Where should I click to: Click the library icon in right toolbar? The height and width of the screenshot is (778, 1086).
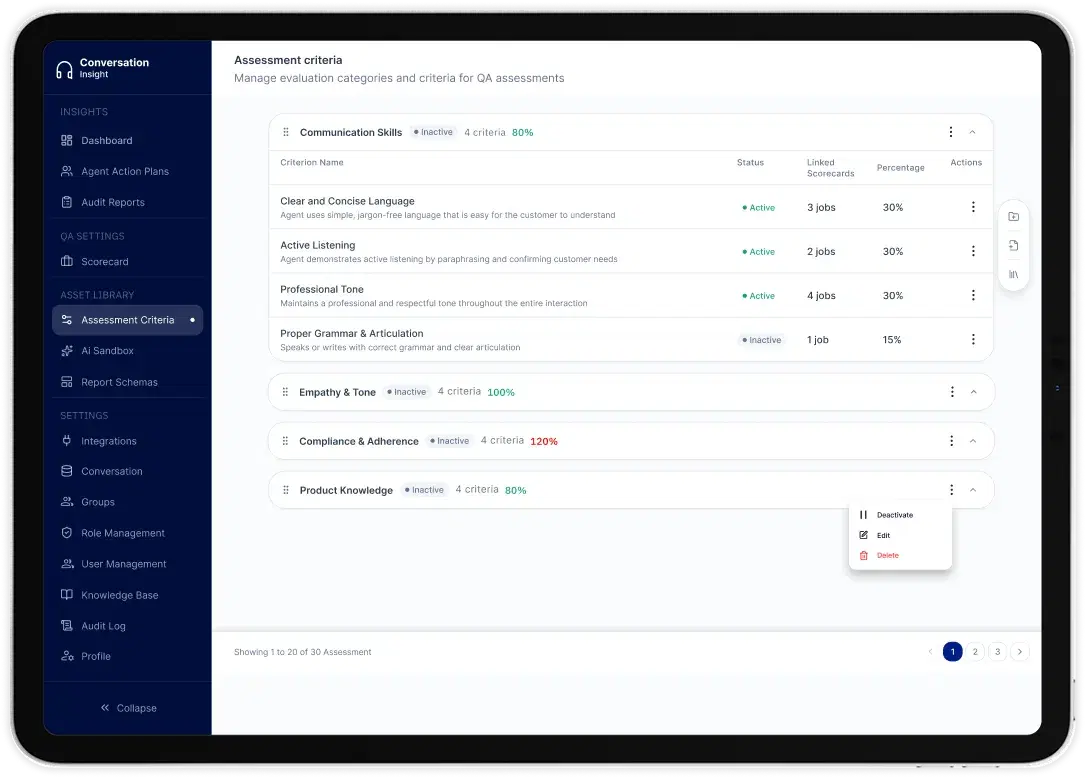1013,275
